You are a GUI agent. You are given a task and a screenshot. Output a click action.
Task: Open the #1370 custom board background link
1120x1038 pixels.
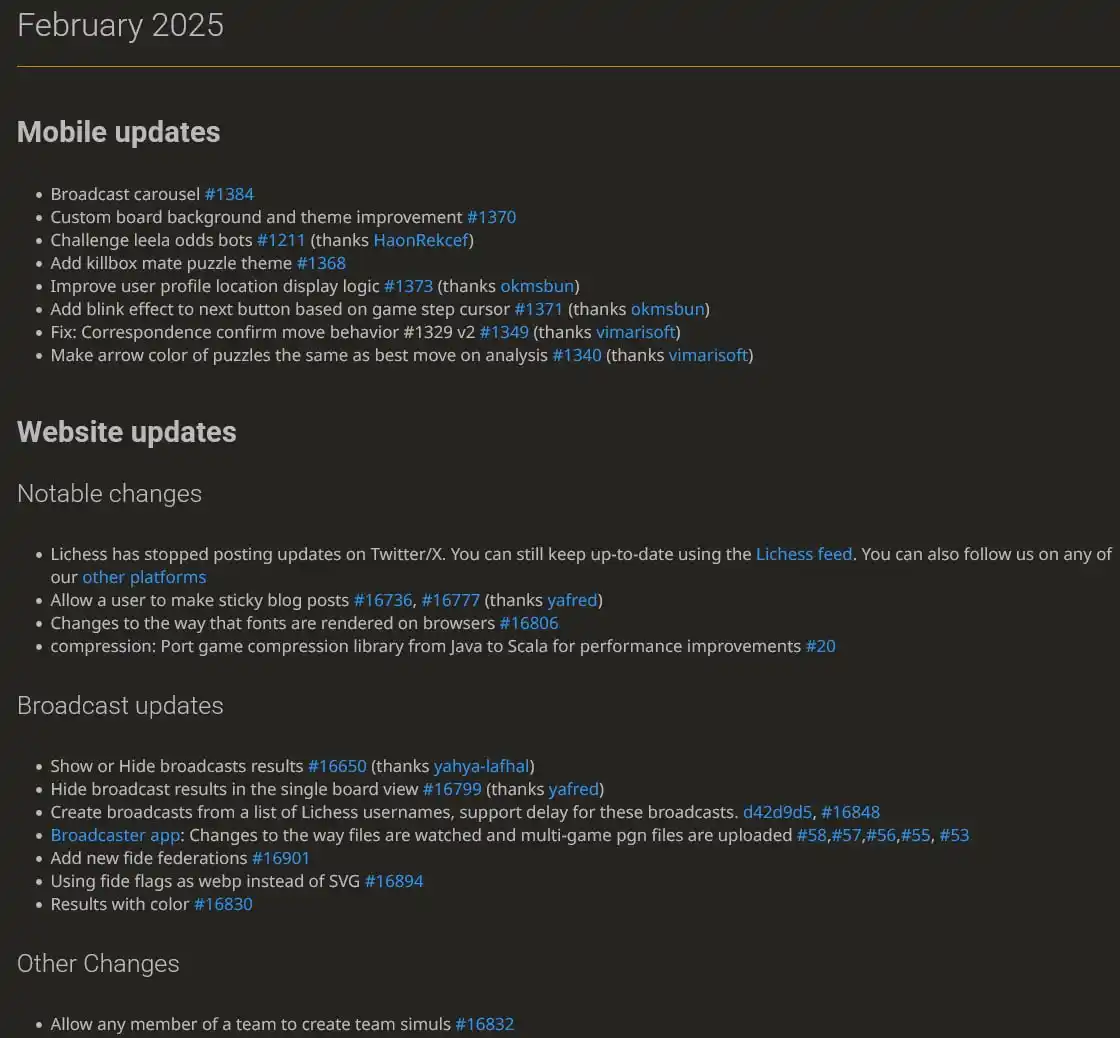[491, 217]
